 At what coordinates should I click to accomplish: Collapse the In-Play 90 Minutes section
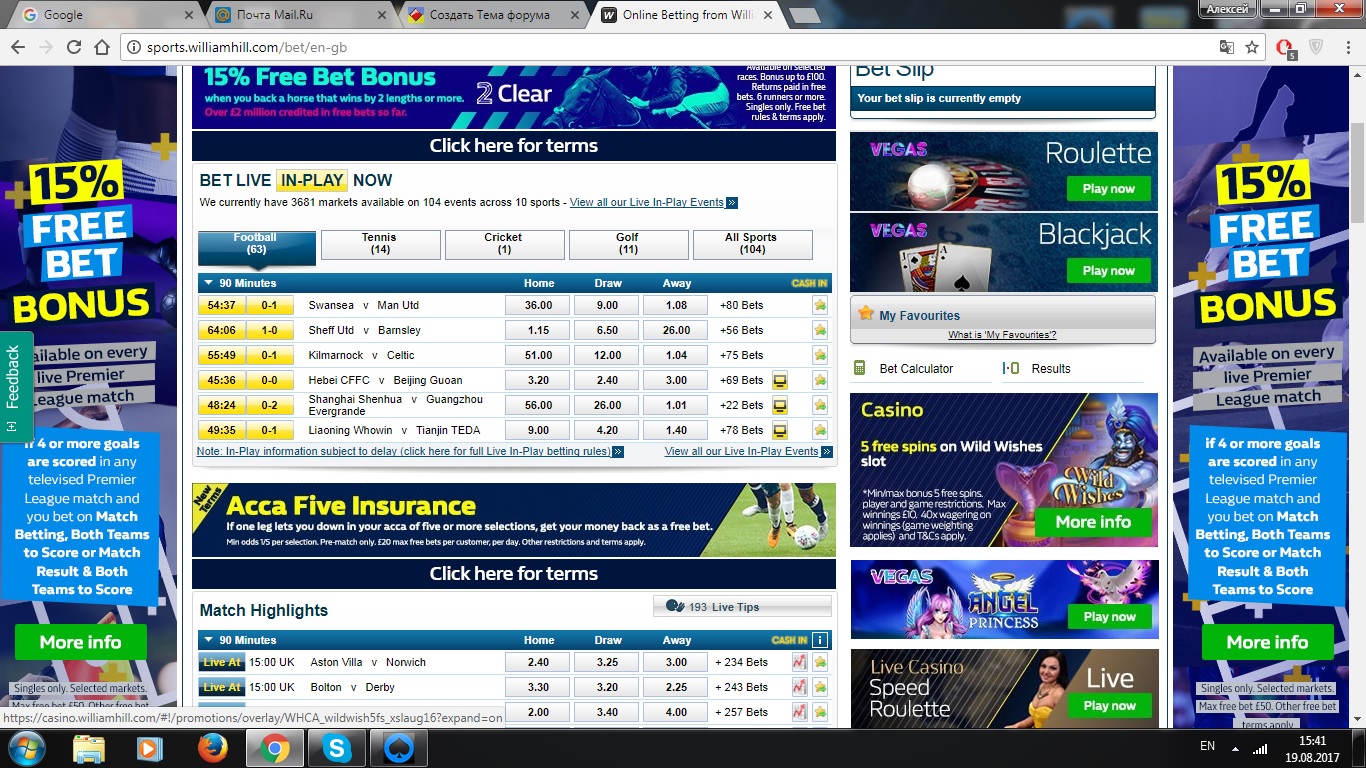208,283
